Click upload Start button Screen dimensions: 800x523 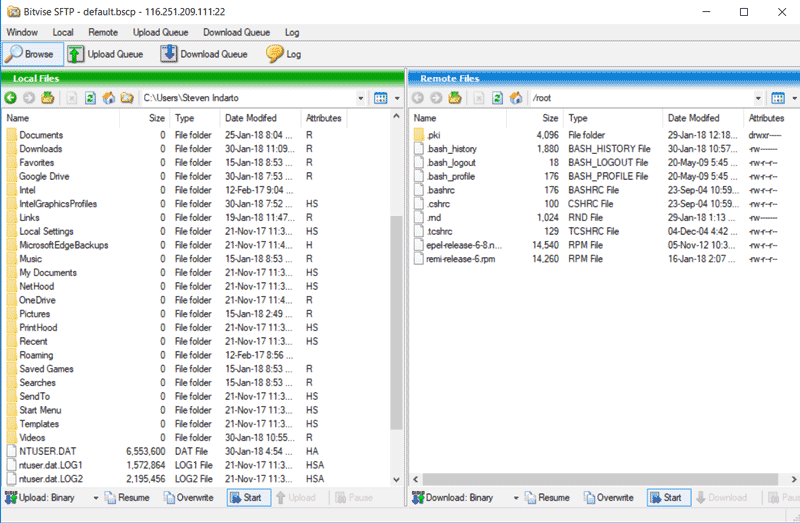coord(248,497)
